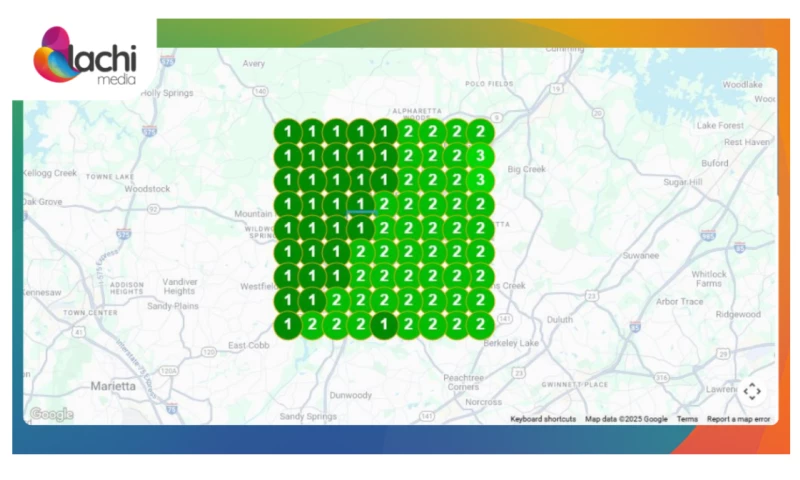The width and height of the screenshot is (800, 480).
Task: Click the Kellogg Creek label
Action: [50, 173]
